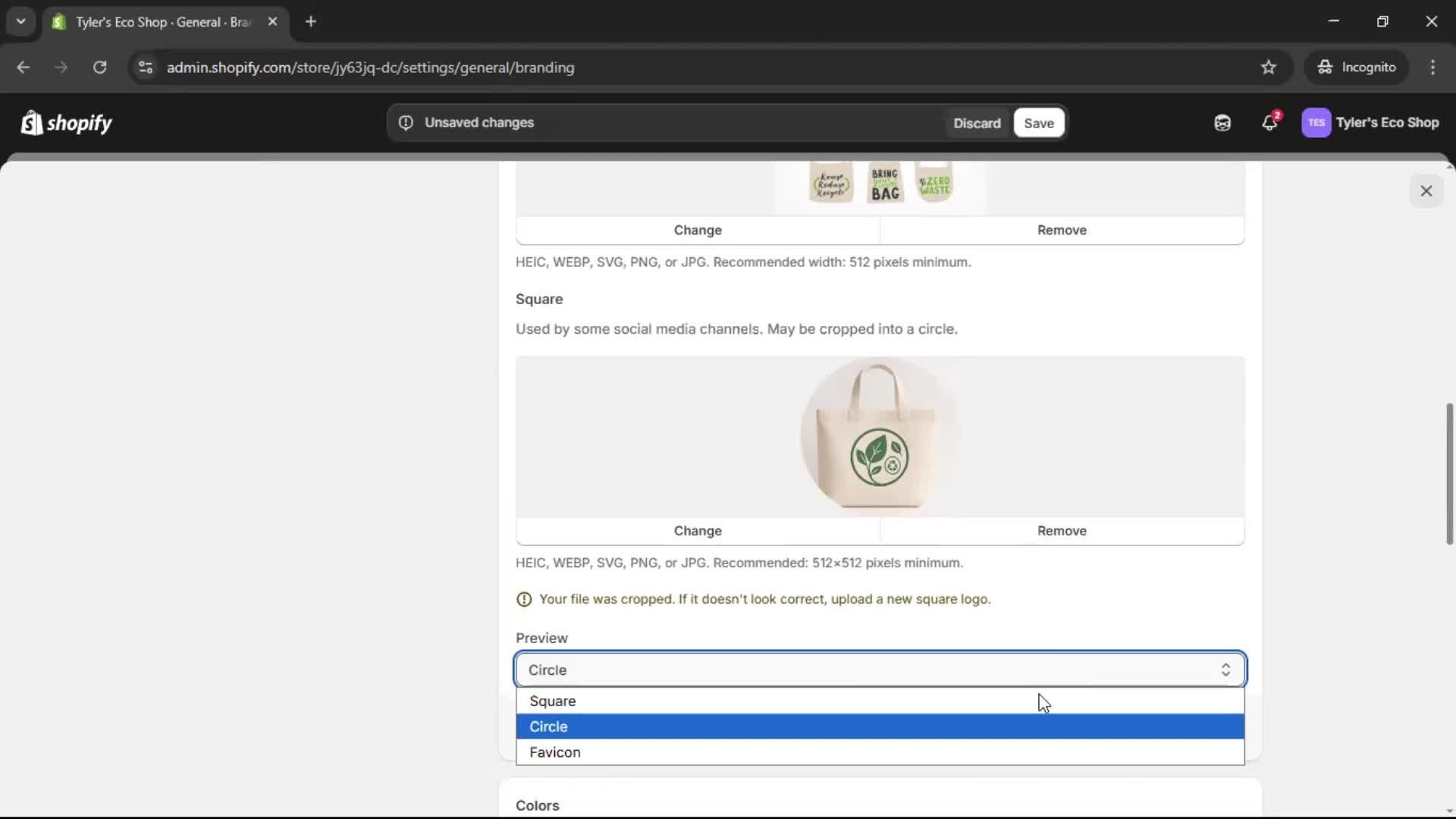Viewport: 1456px width, 819px height.
Task: Remove the square logo image
Action: tap(1062, 531)
